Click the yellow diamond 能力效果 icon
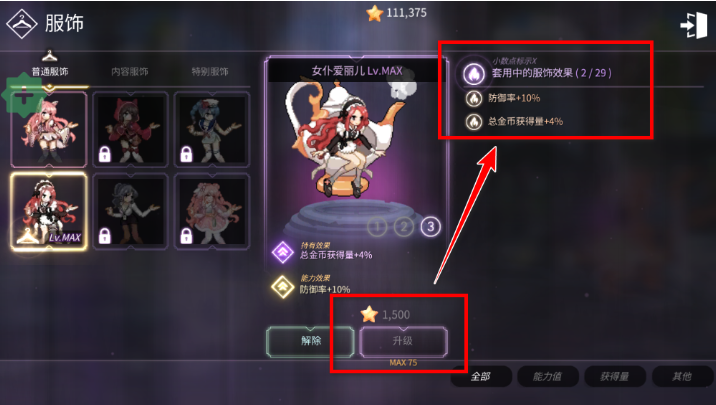This screenshot has height=405, width=716. point(283,287)
